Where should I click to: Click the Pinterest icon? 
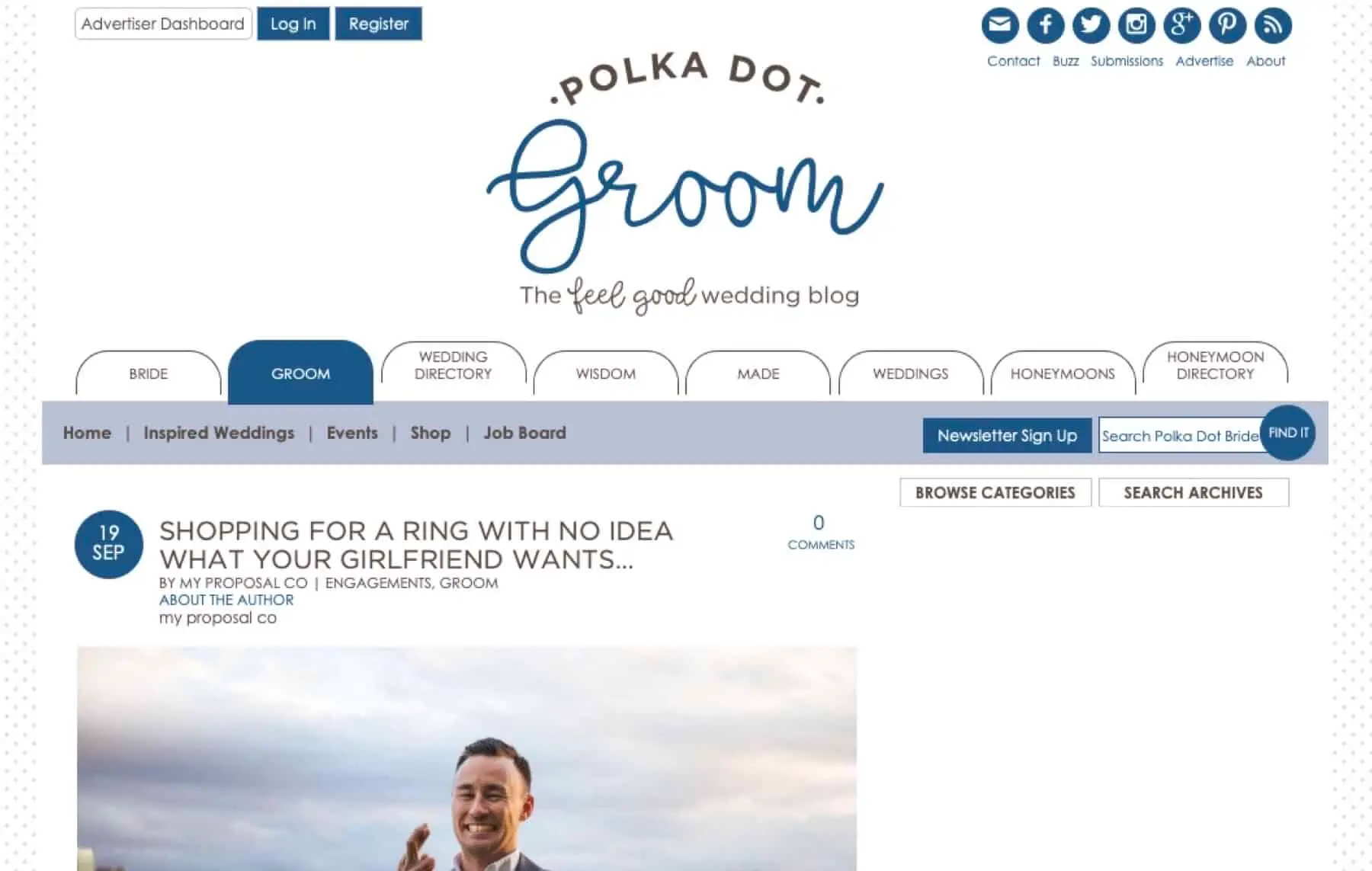[x=1227, y=26]
